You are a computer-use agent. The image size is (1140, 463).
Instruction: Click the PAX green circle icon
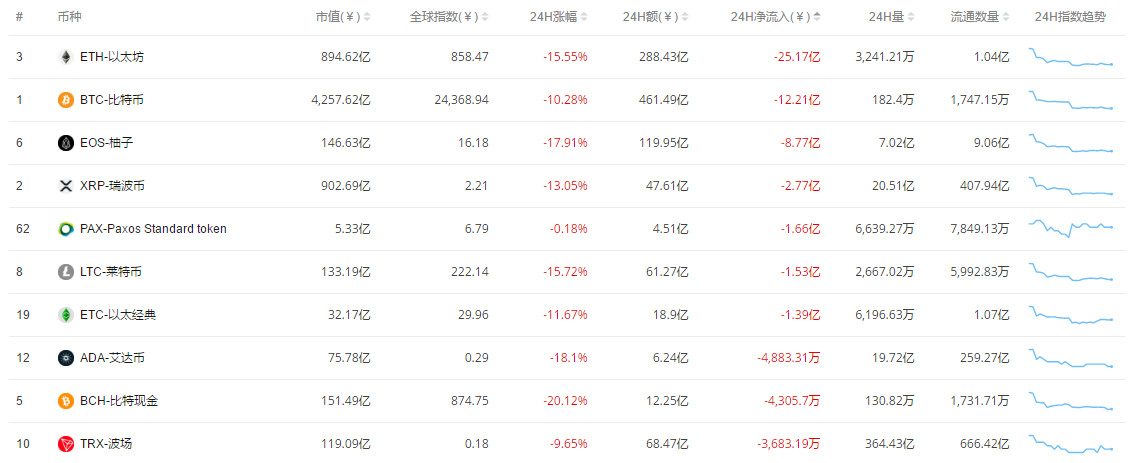coord(66,229)
